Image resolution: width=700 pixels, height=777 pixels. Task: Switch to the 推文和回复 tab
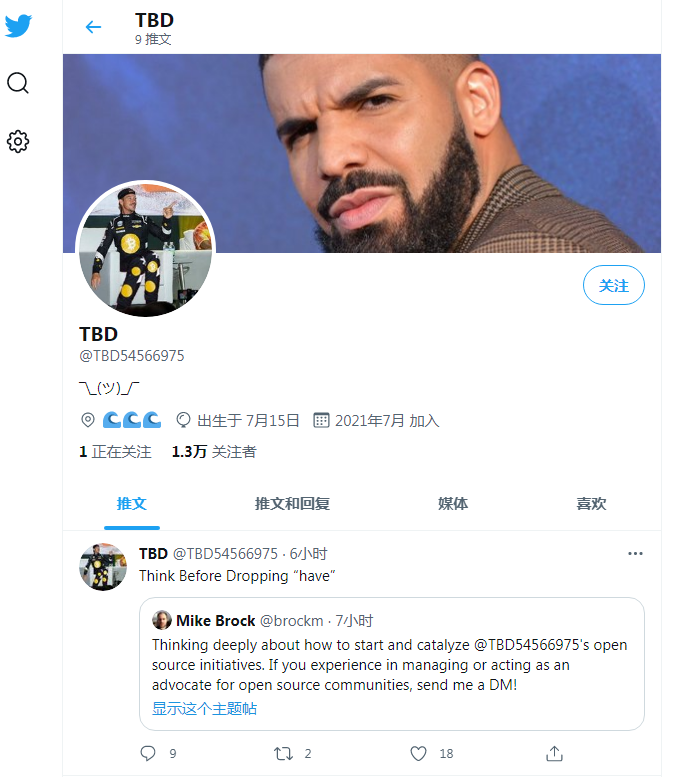click(x=292, y=504)
